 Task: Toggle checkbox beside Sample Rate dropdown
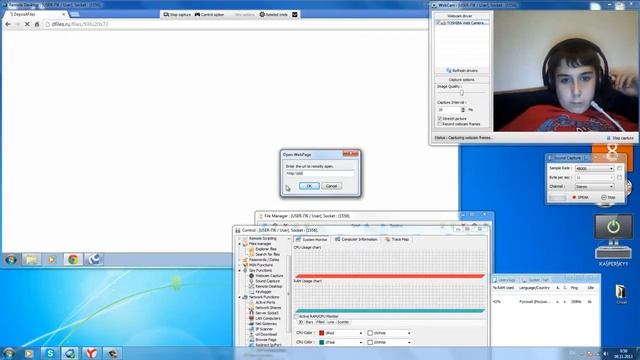coord(620,168)
